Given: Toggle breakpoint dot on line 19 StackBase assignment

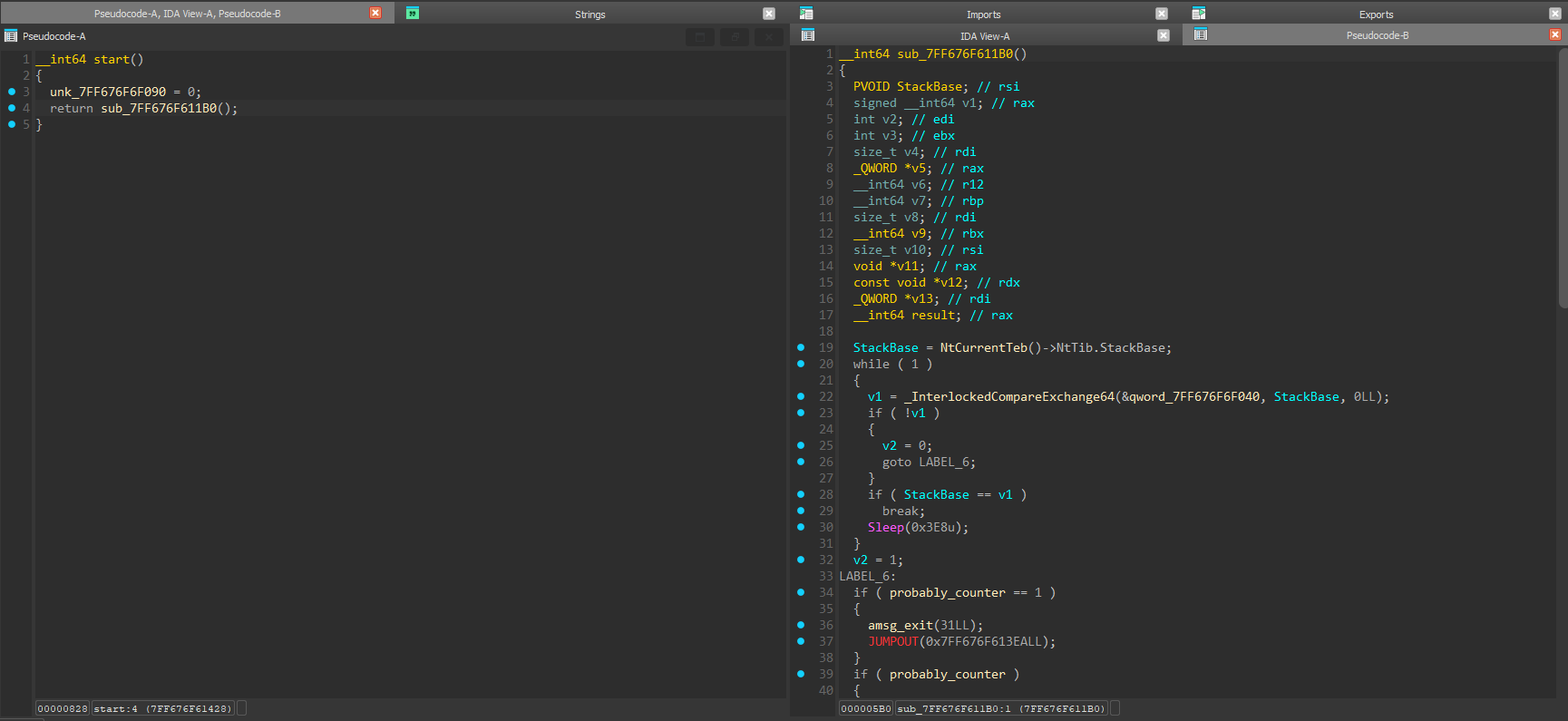Looking at the screenshot, I should pos(801,347).
